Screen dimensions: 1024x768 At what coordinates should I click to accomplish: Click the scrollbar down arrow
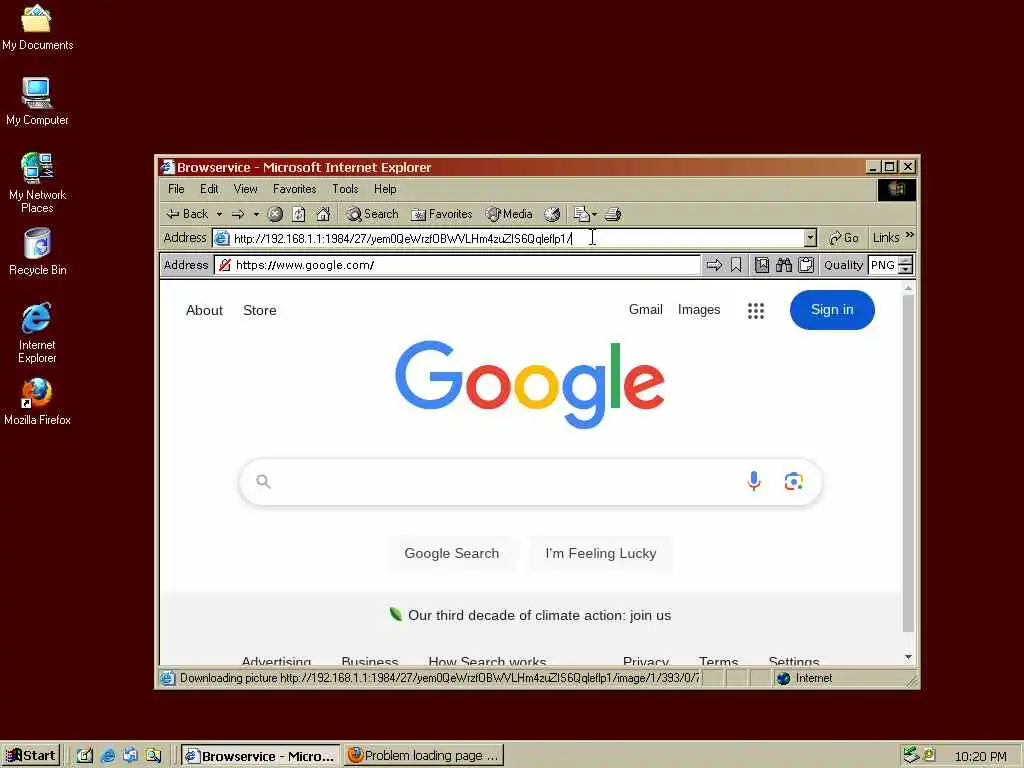point(908,658)
